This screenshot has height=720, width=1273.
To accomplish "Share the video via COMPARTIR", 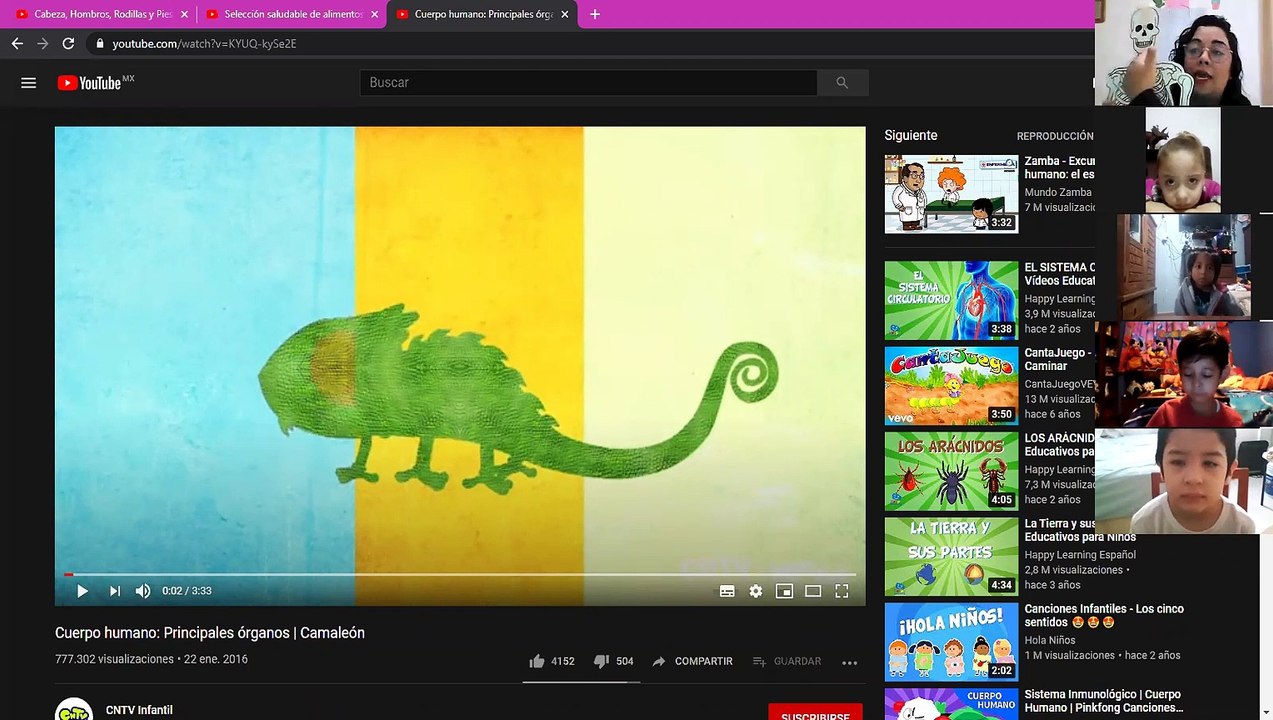I will (x=692, y=661).
